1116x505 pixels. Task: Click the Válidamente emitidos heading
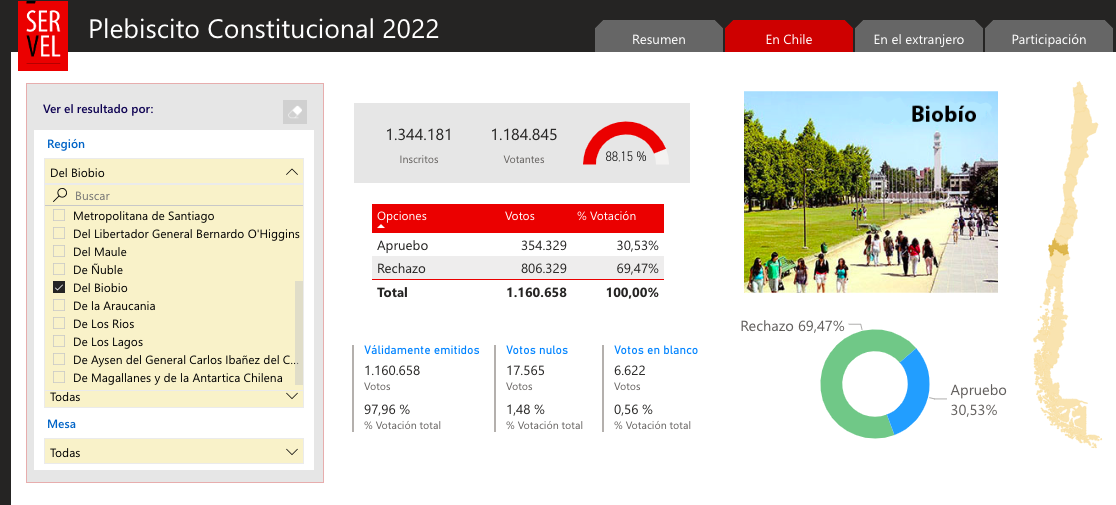[x=421, y=350]
